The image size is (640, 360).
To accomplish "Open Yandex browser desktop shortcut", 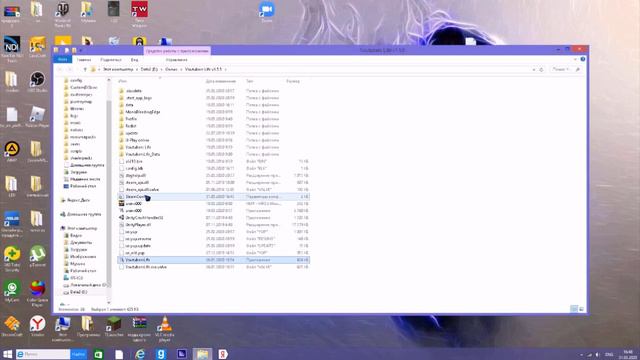I will point(38,326).
